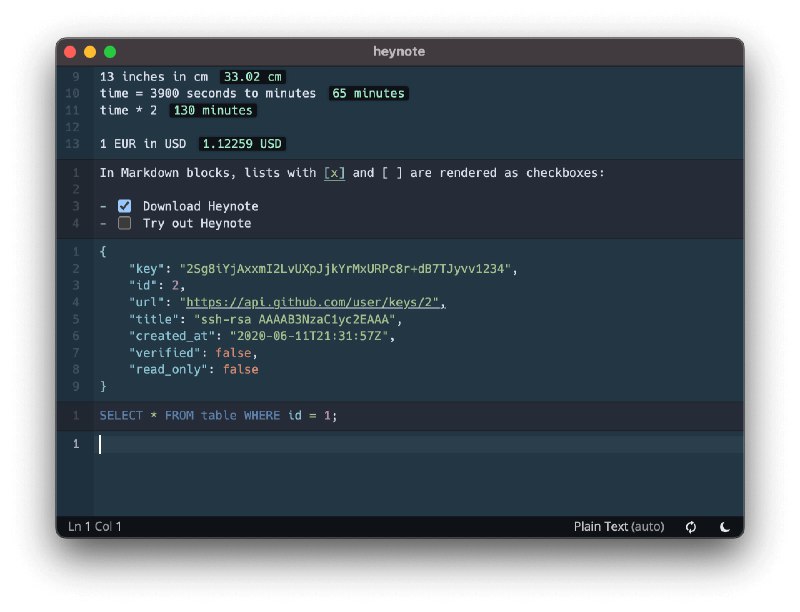Click the SELECT keyword in SQL block
The width and height of the screenshot is (800, 612).
coord(121,416)
